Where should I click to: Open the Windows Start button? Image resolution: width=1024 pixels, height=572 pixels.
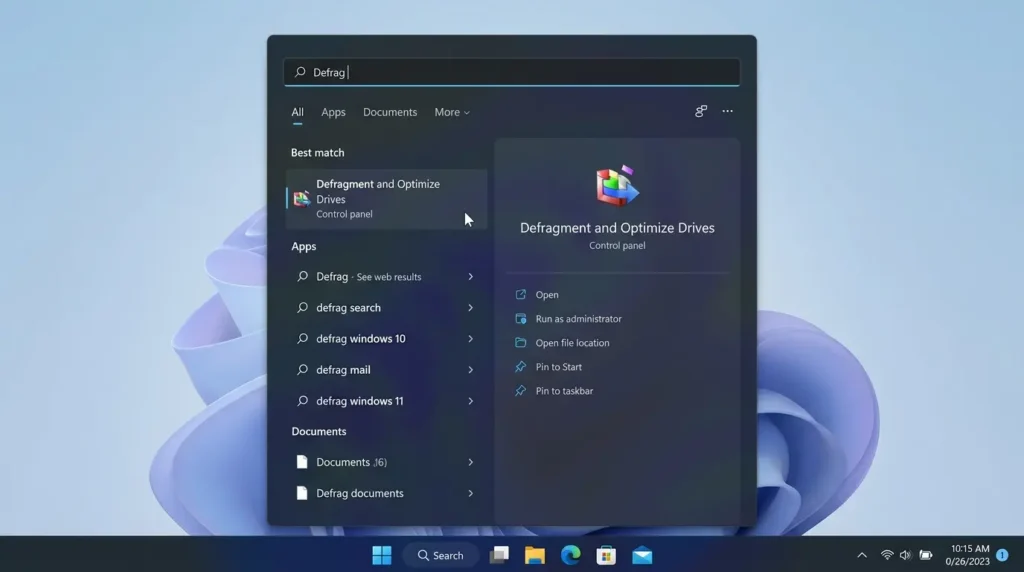coord(381,555)
